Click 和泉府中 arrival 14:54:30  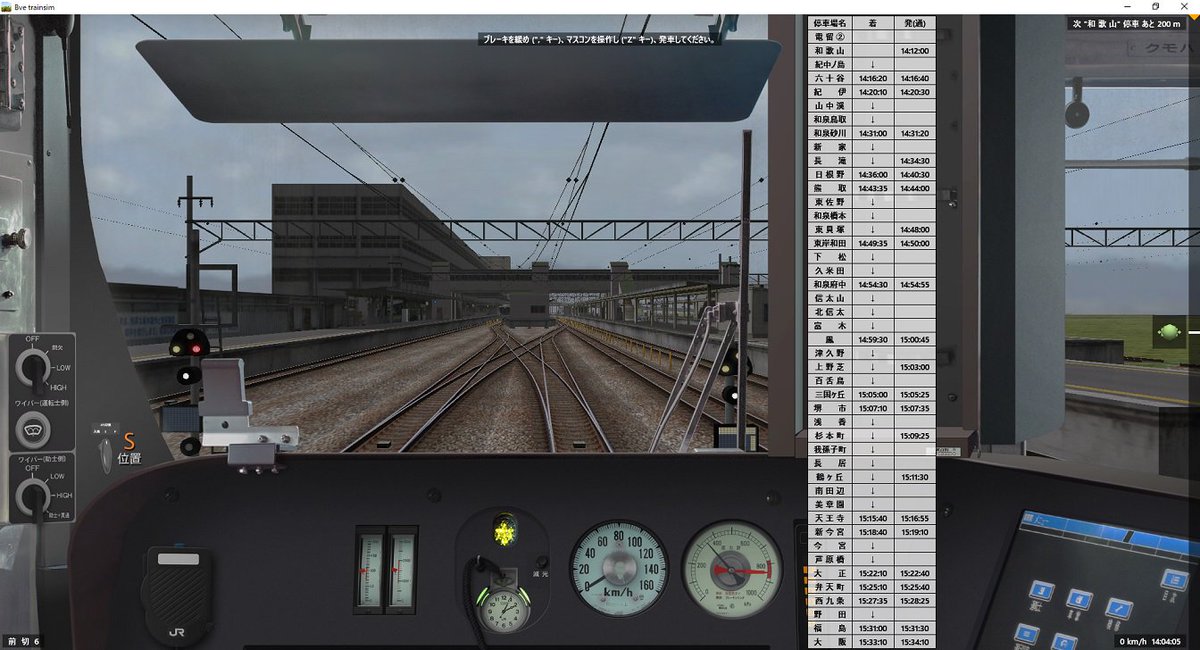coord(872,284)
